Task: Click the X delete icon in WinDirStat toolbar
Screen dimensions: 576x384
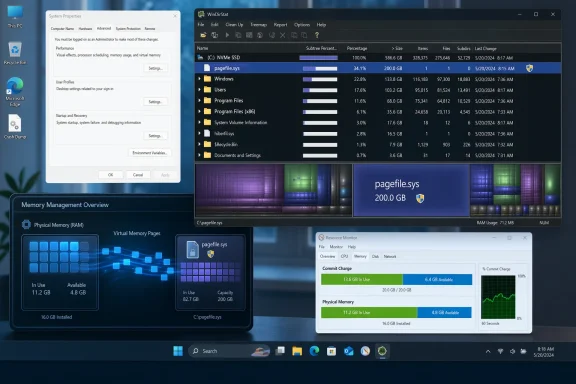Action: point(282,35)
